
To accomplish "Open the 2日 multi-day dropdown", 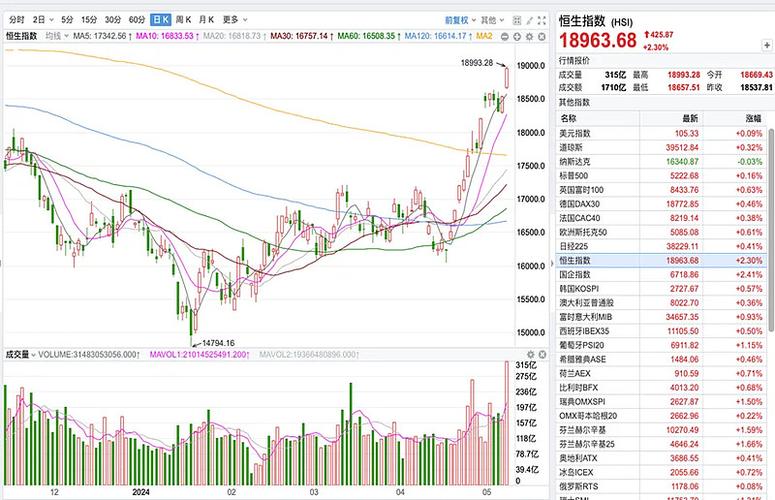I will [x=43, y=20].
